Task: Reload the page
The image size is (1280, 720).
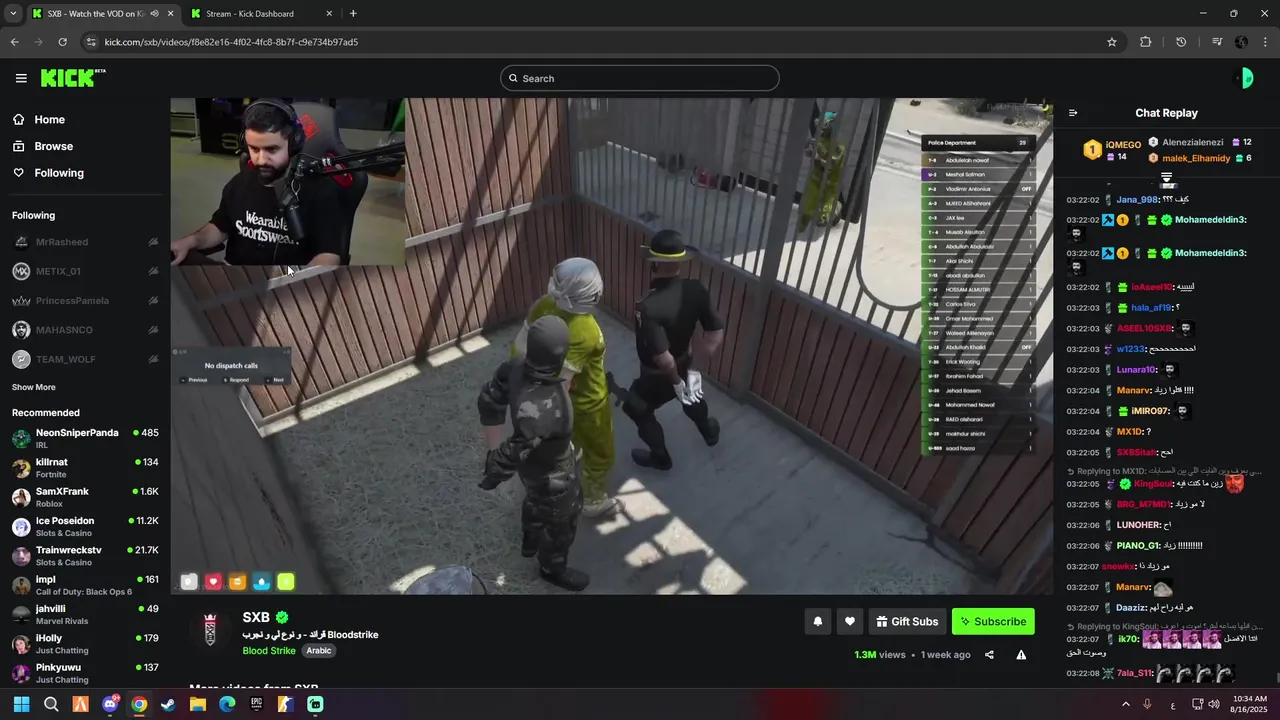Action: pyautogui.click(x=62, y=42)
